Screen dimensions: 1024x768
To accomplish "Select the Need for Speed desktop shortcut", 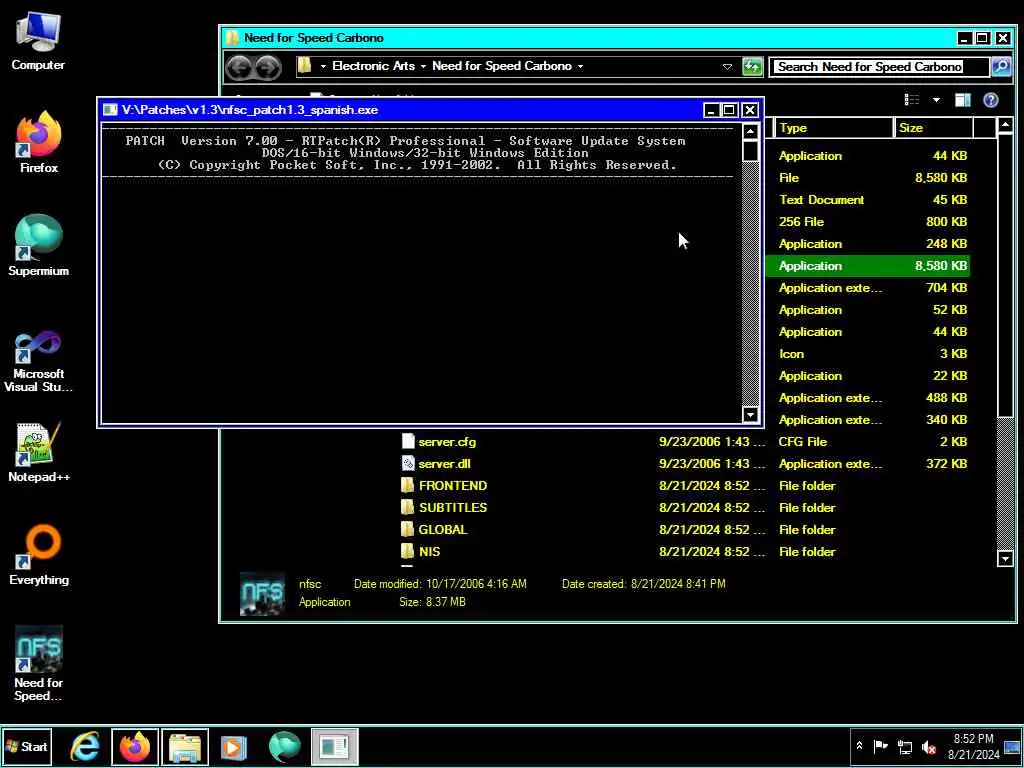I will click(38, 664).
